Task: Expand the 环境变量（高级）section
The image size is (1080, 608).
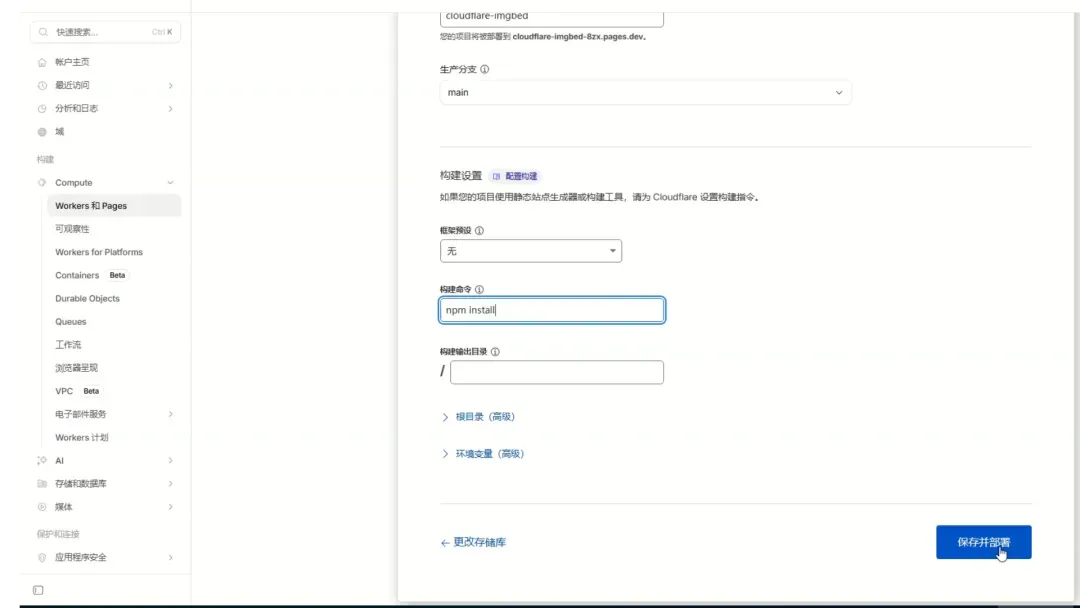Action: pos(489,453)
